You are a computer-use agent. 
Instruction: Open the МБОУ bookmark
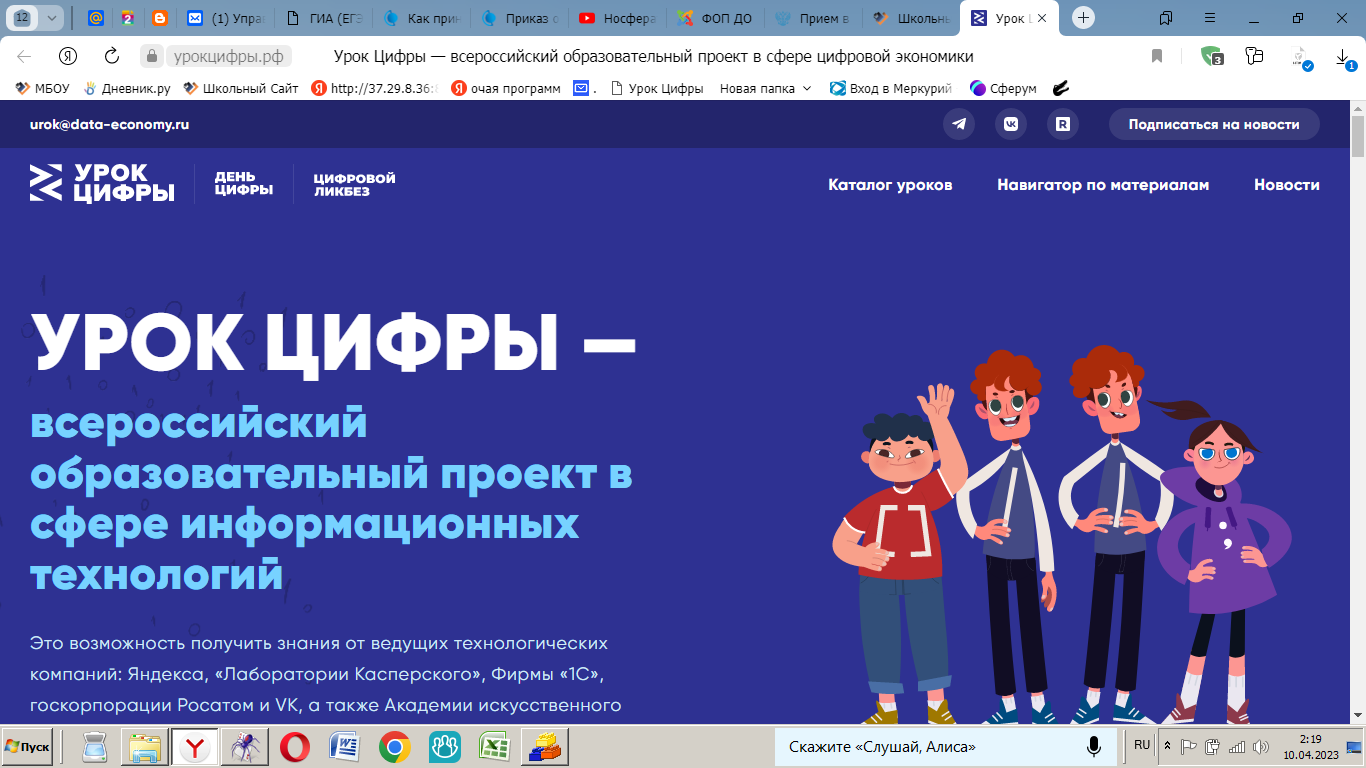pyautogui.click(x=42, y=88)
